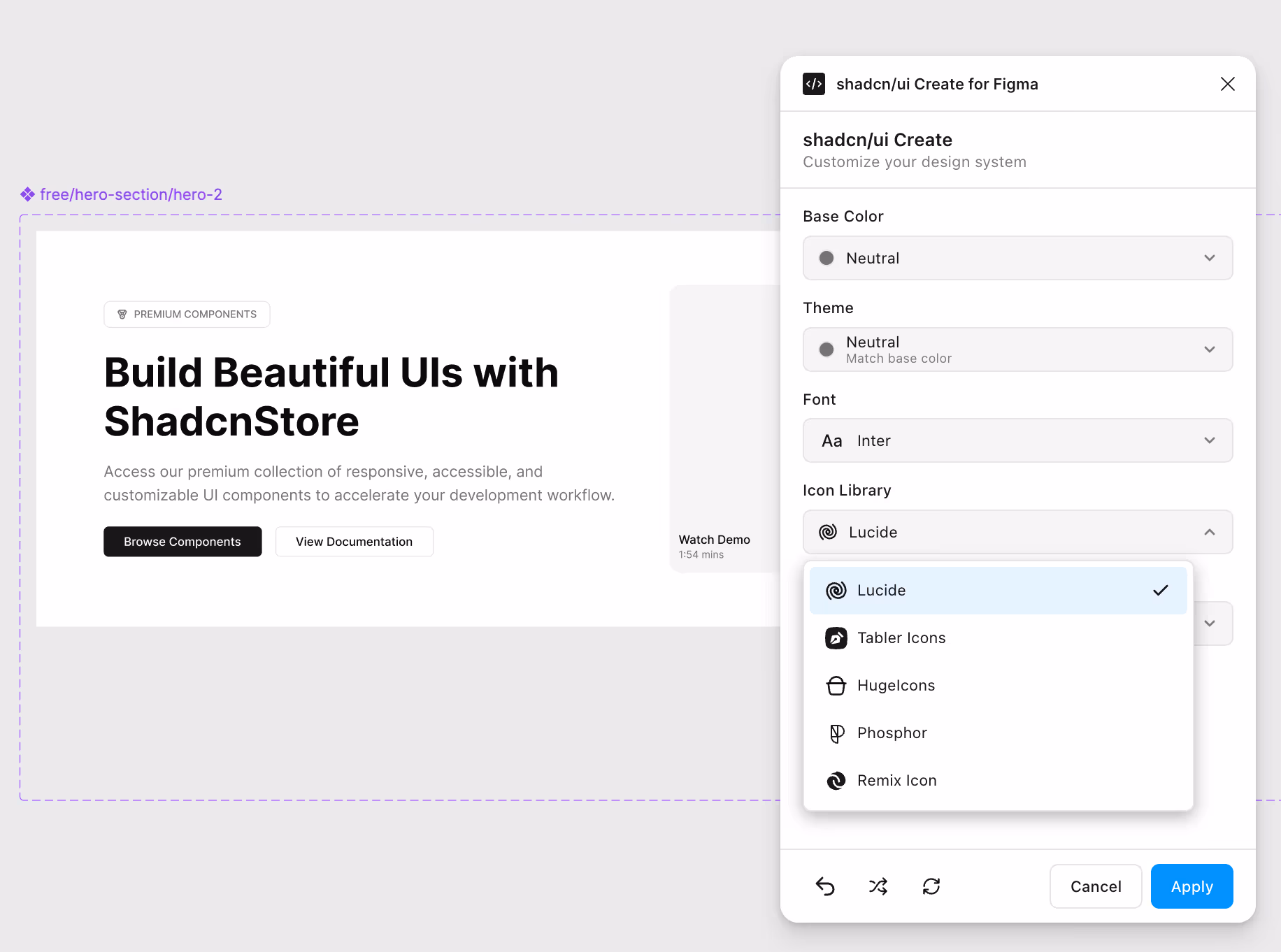
Task: Click the Theme gray swatch dot
Action: [x=826, y=349]
